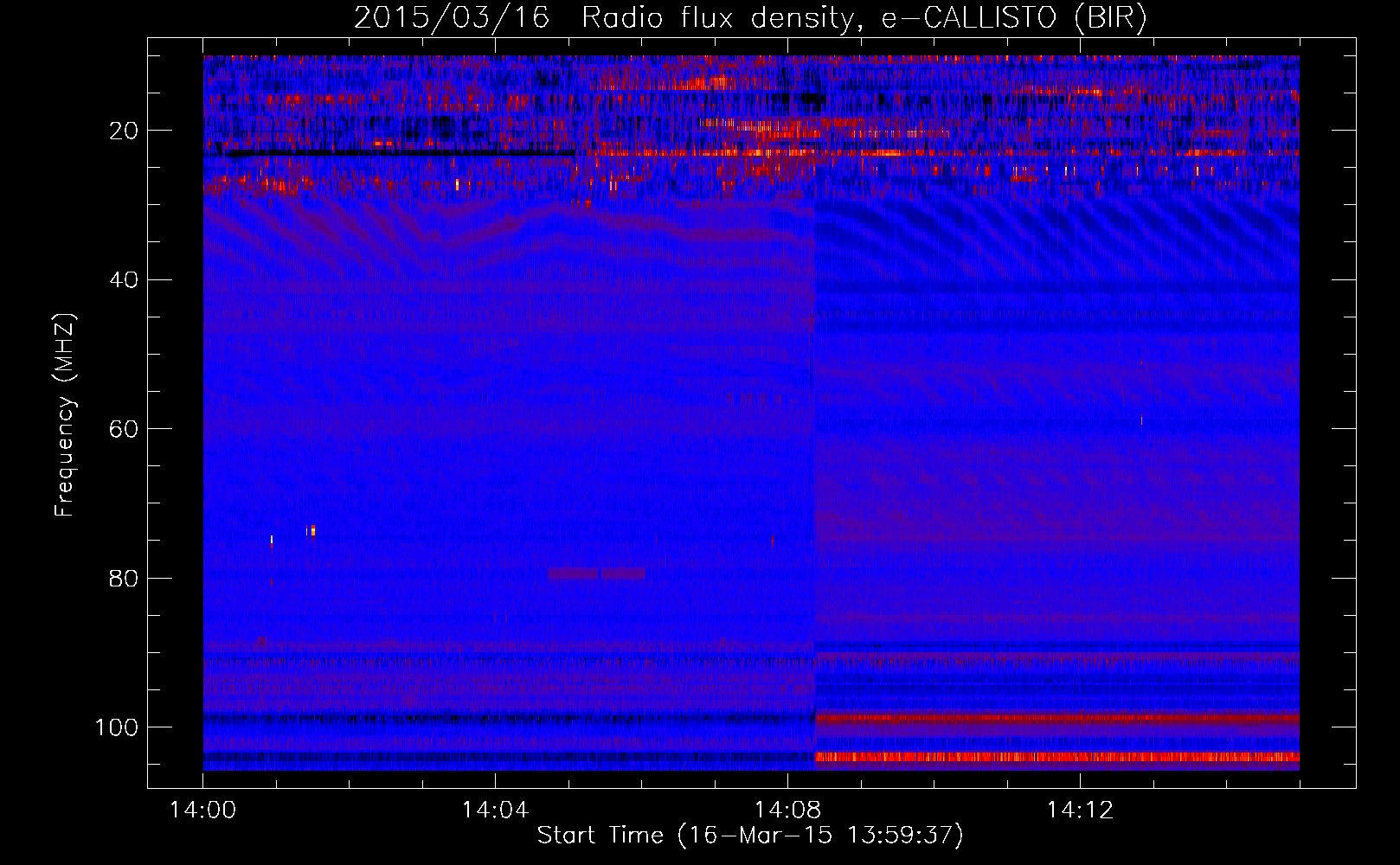This screenshot has width=1400, height=865.
Task: Click the 'Start Time (16-Mar-15 13:59:37)' label
Action: click(x=750, y=836)
